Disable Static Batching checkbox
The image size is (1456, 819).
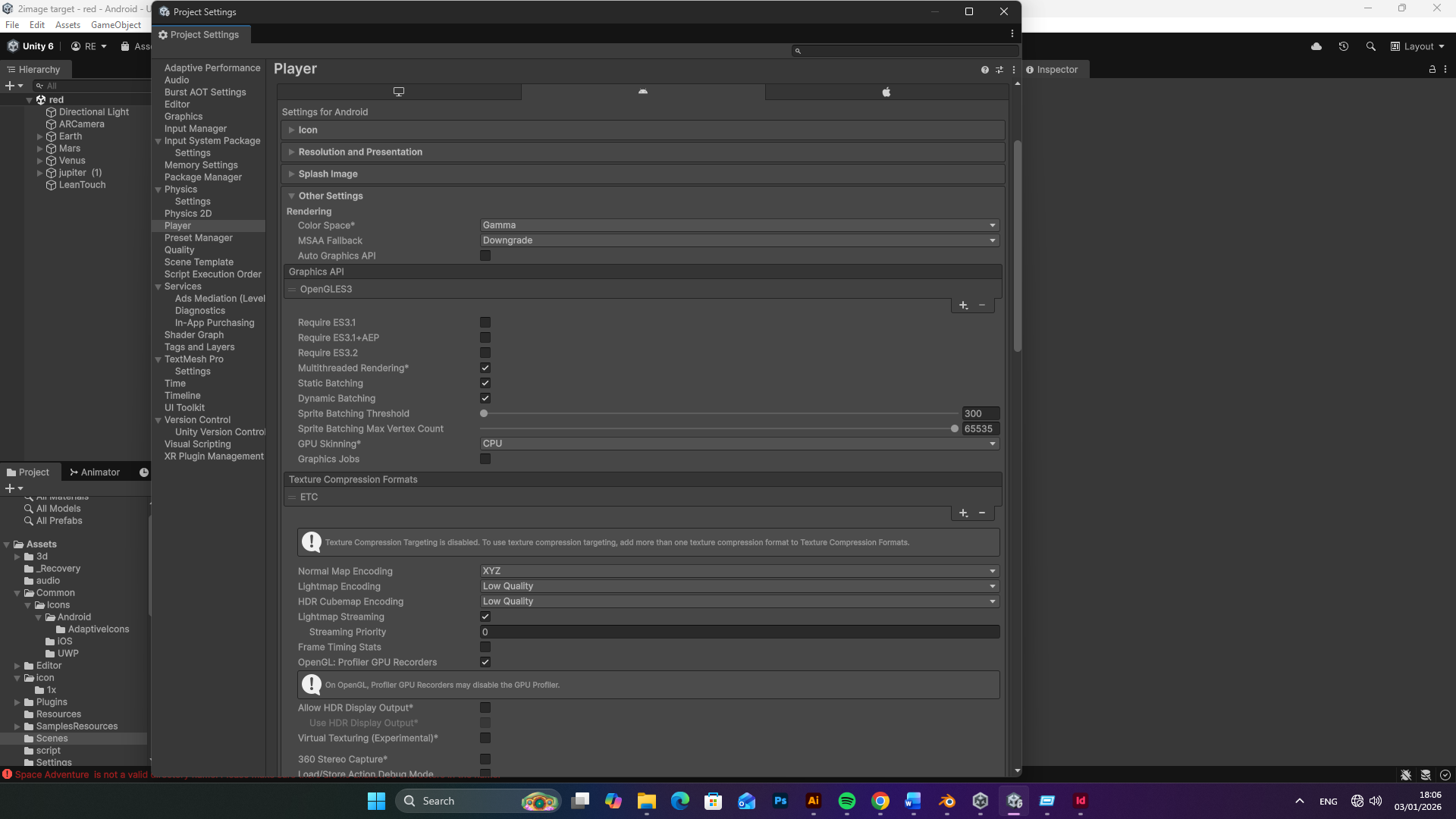[x=485, y=384]
